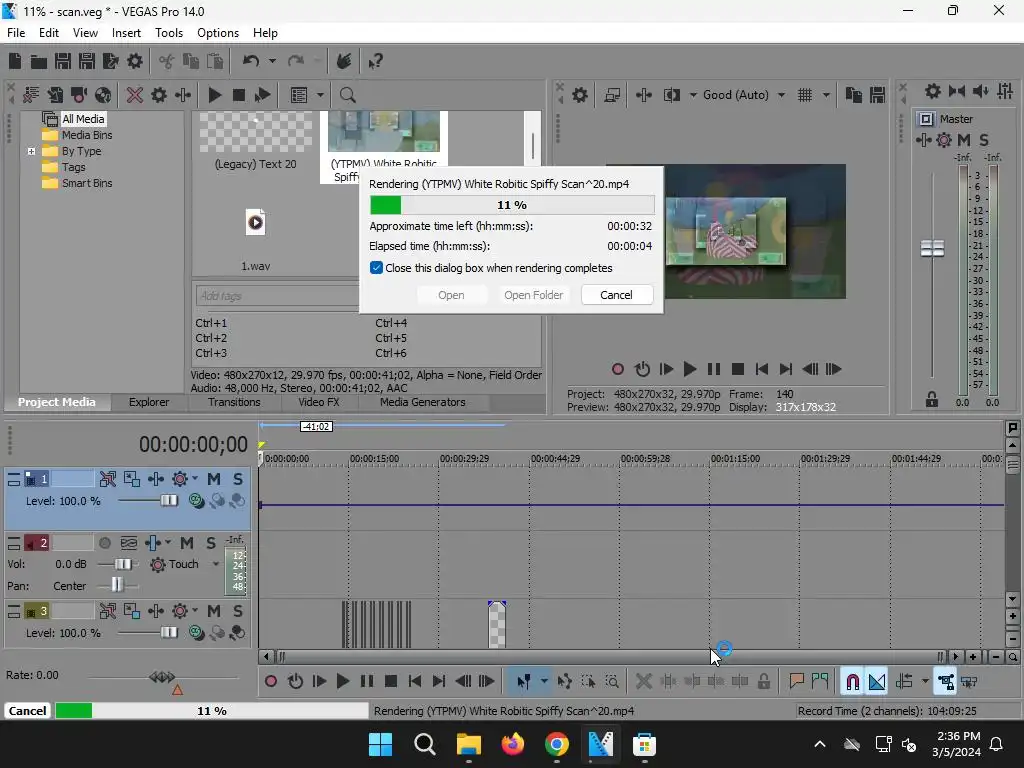The width and height of the screenshot is (1024, 768).
Task: Switch to the Video FX tab
Action: pyautogui.click(x=319, y=402)
